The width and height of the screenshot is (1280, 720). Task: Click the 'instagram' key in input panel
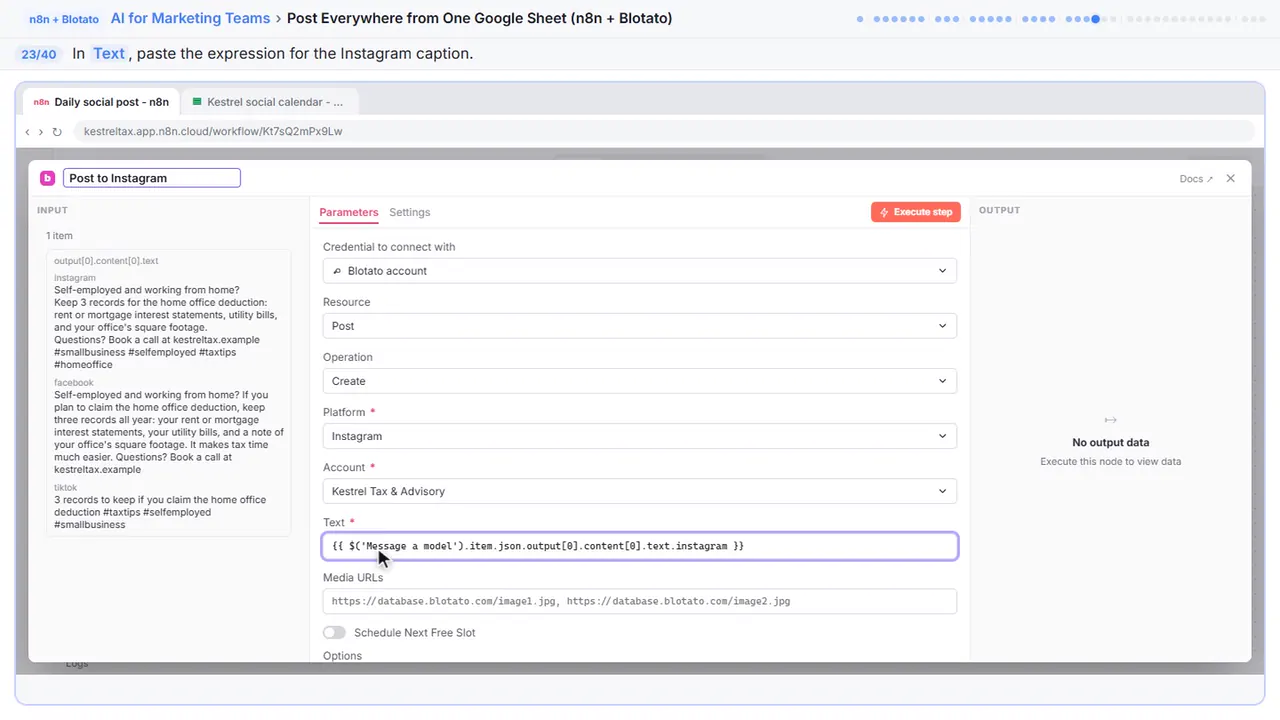(75, 278)
